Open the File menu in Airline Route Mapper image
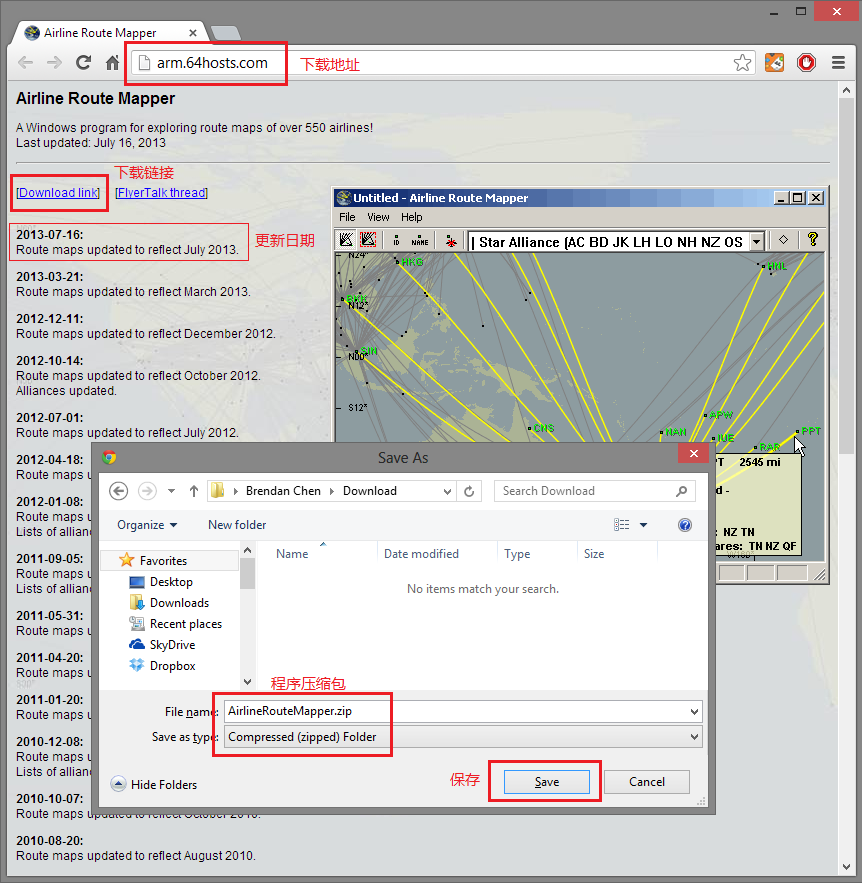This screenshot has width=862, height=883. 347,217
